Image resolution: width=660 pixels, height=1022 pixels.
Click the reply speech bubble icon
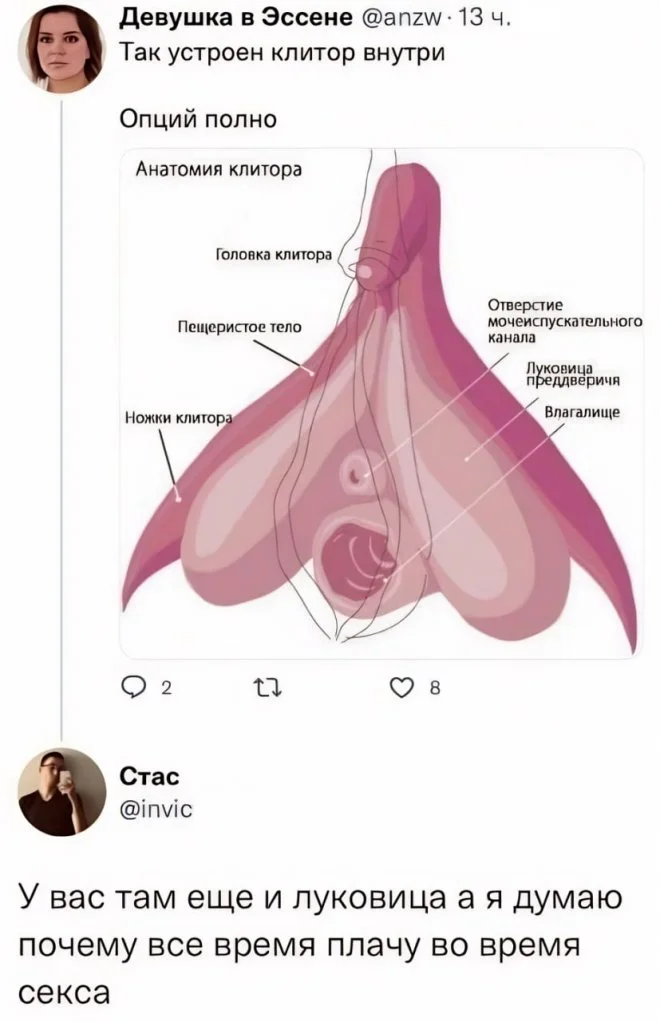coord(135,687)
